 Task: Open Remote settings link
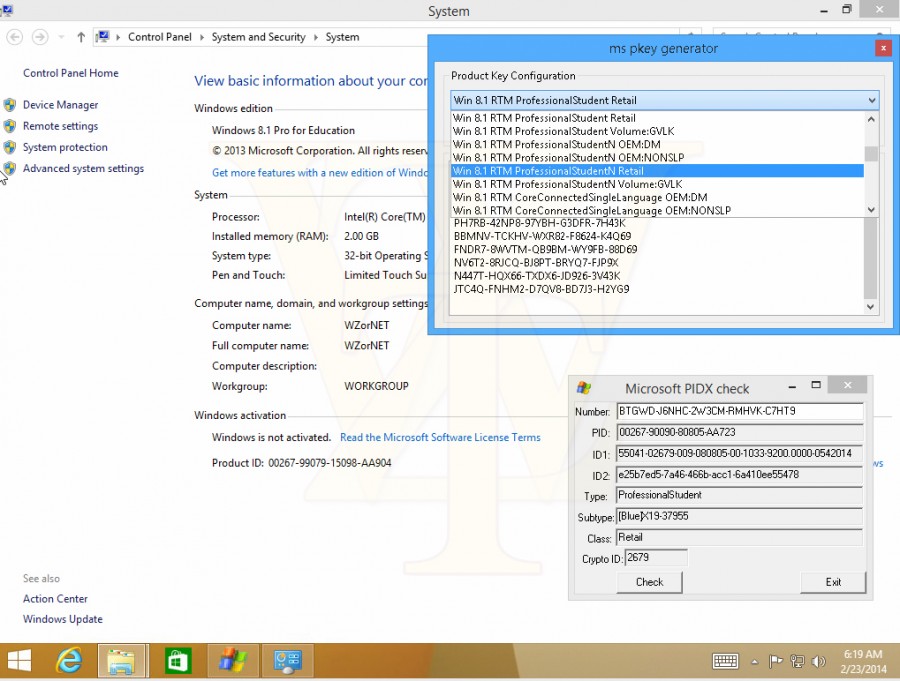[x=60, y=126]
